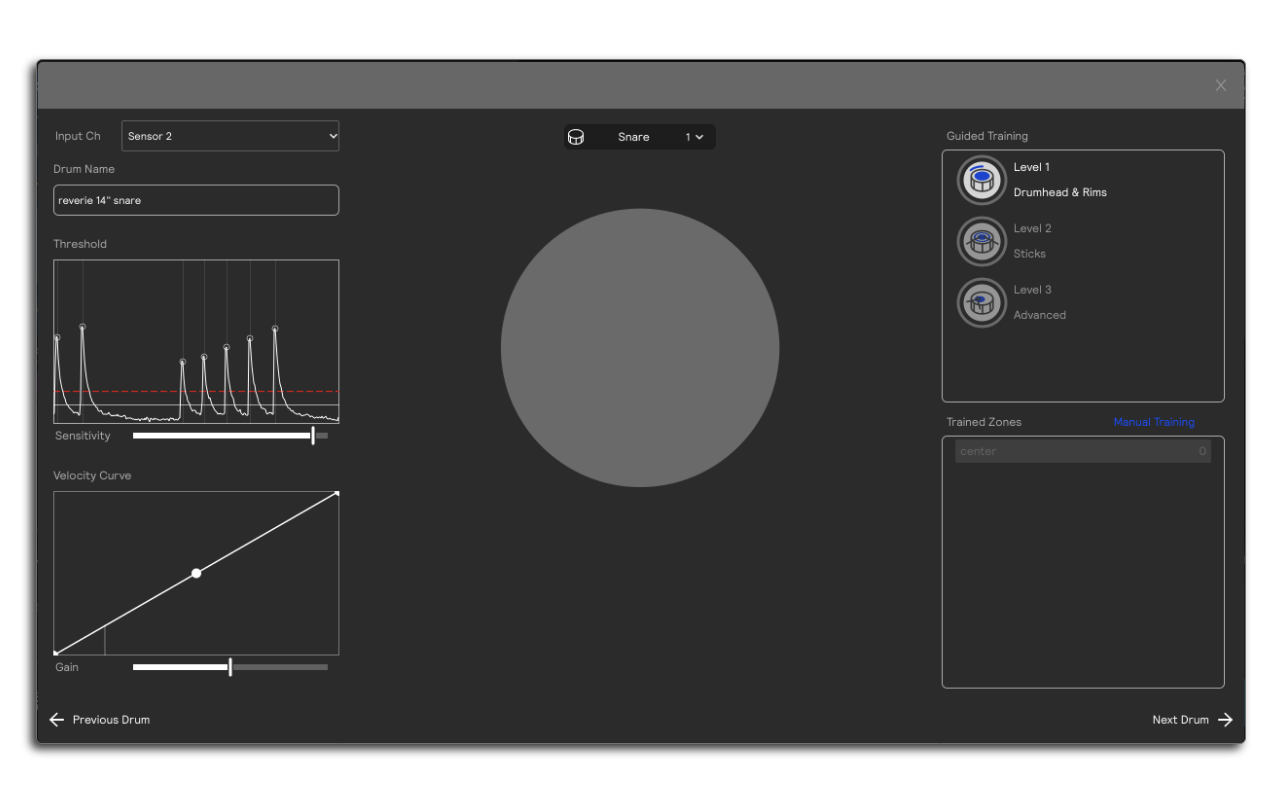
Task: Open the Input Ch Sensor 2 dropdown
Action: [x=230, y=136]
